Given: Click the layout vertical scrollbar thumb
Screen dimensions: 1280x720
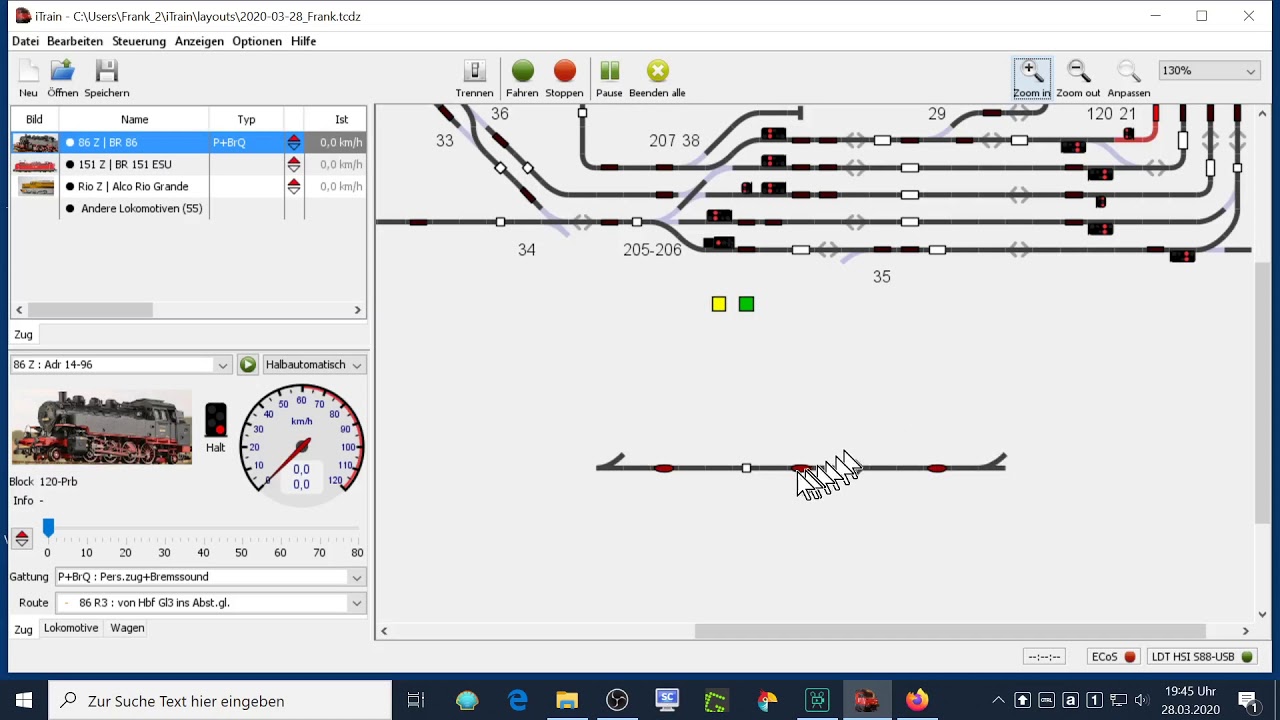Looking at the screenshot, I should 1262,394.
